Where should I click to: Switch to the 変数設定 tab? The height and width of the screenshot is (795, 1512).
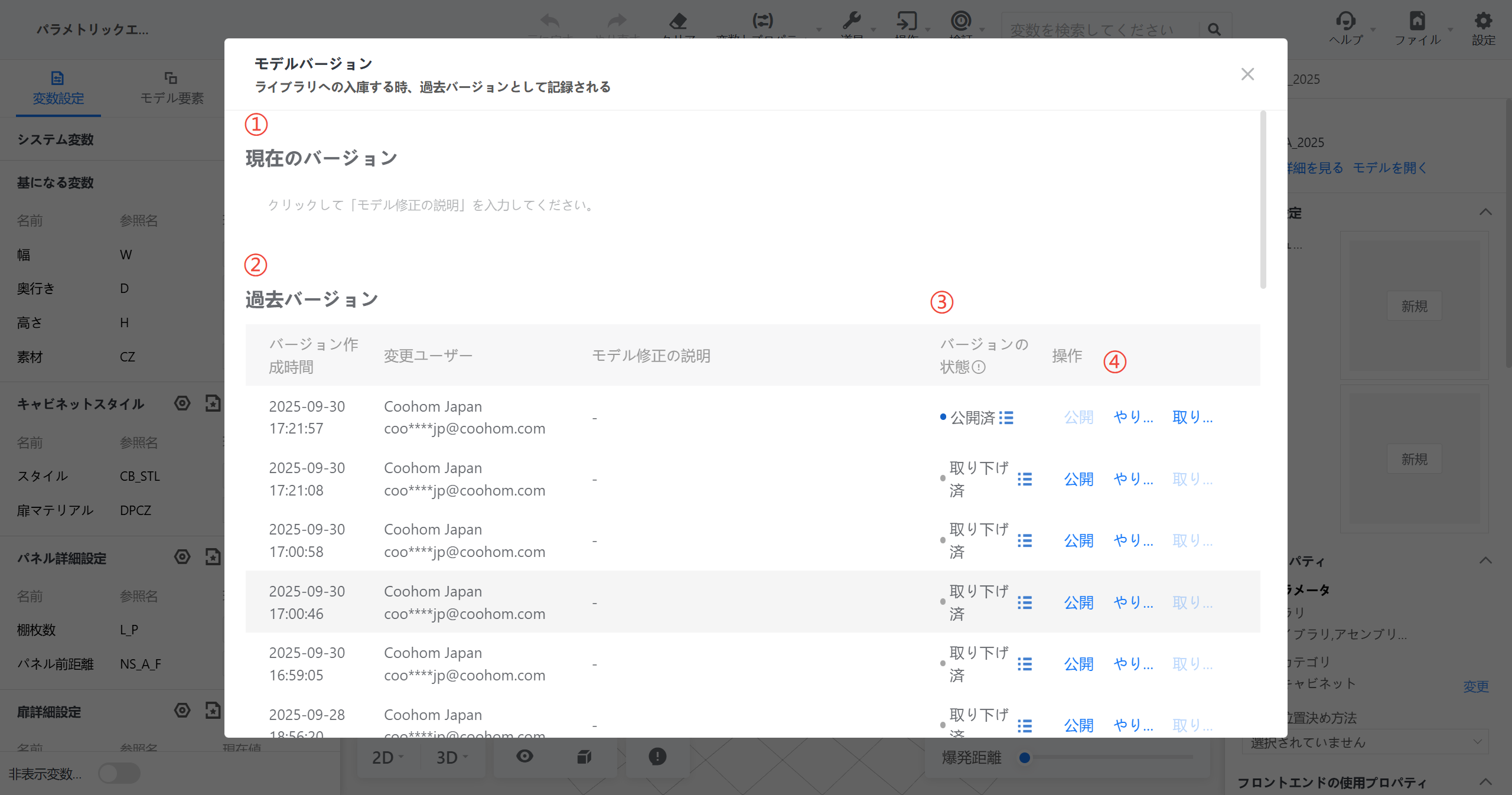click(x=58, y=89)
